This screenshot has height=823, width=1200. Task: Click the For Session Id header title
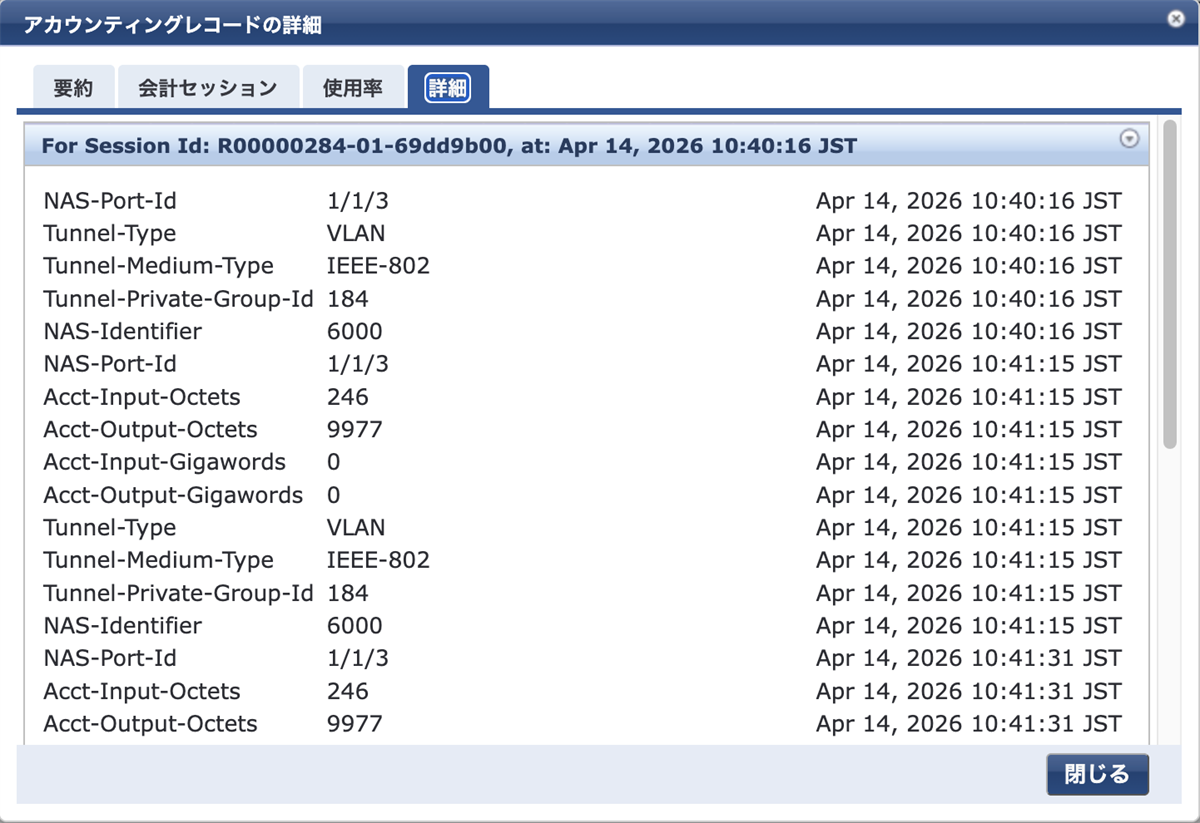point(449,146)
